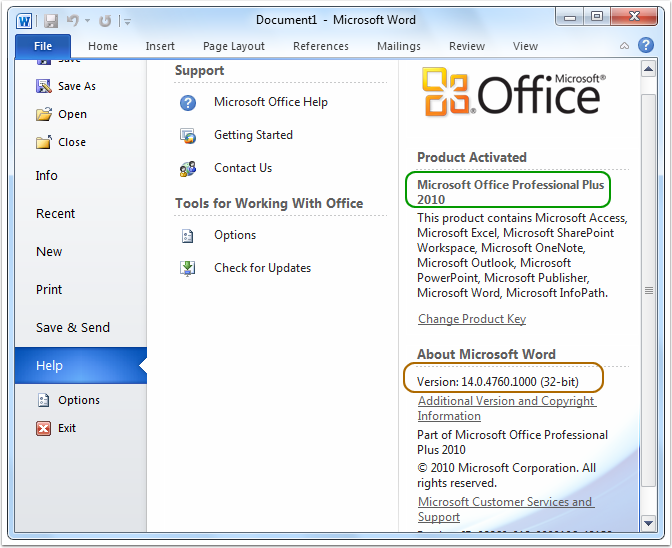
Task: Click the red Exit icon in sidebar
Action: [x=44, y=428]
